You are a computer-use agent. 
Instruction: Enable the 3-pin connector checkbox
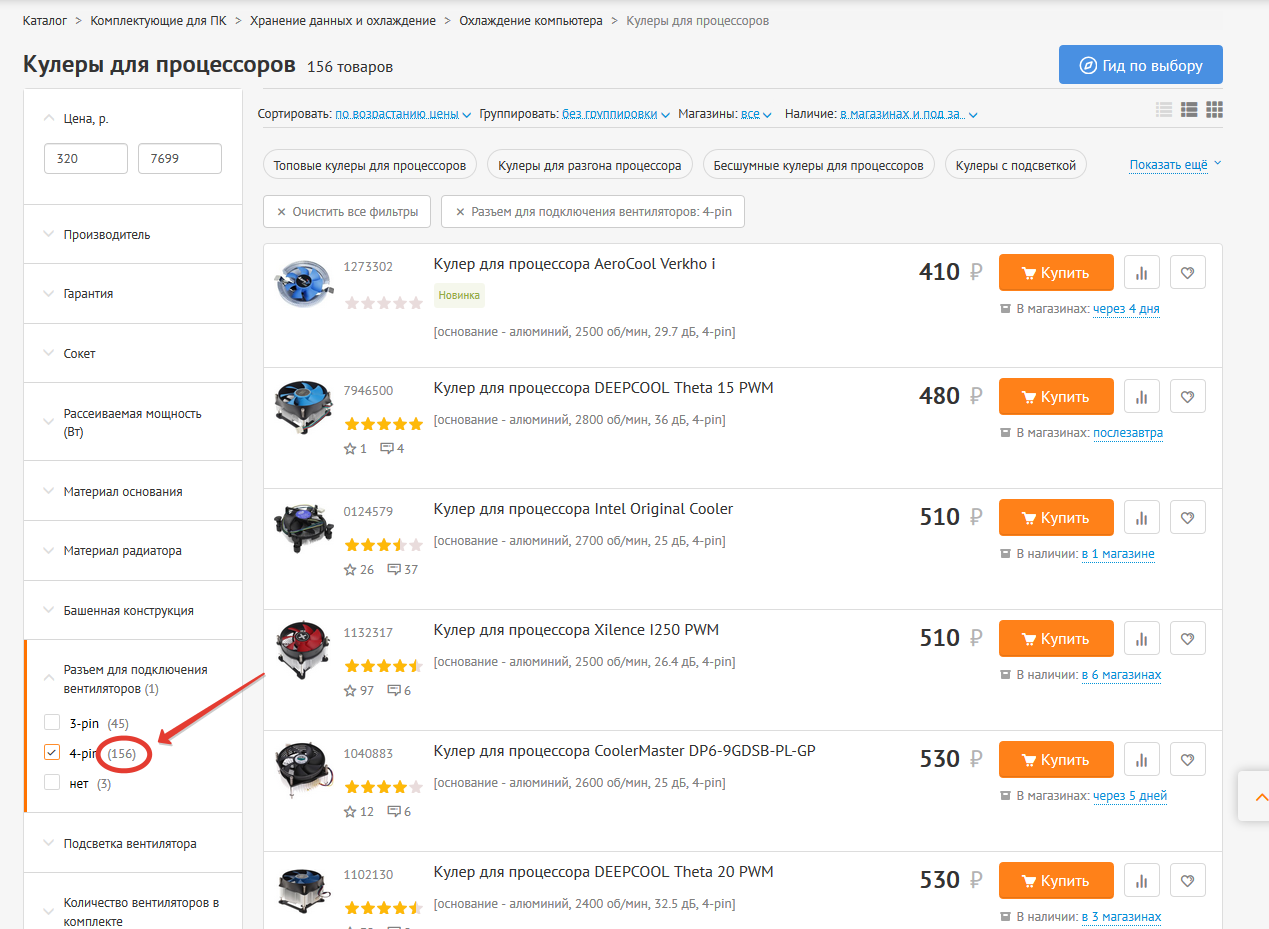[x=53, y=723]
